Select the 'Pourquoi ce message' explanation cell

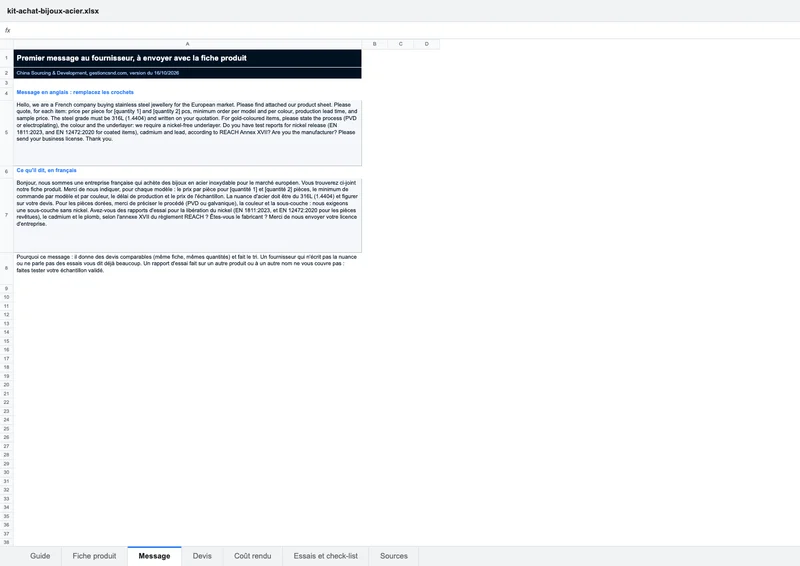(187, 268)
